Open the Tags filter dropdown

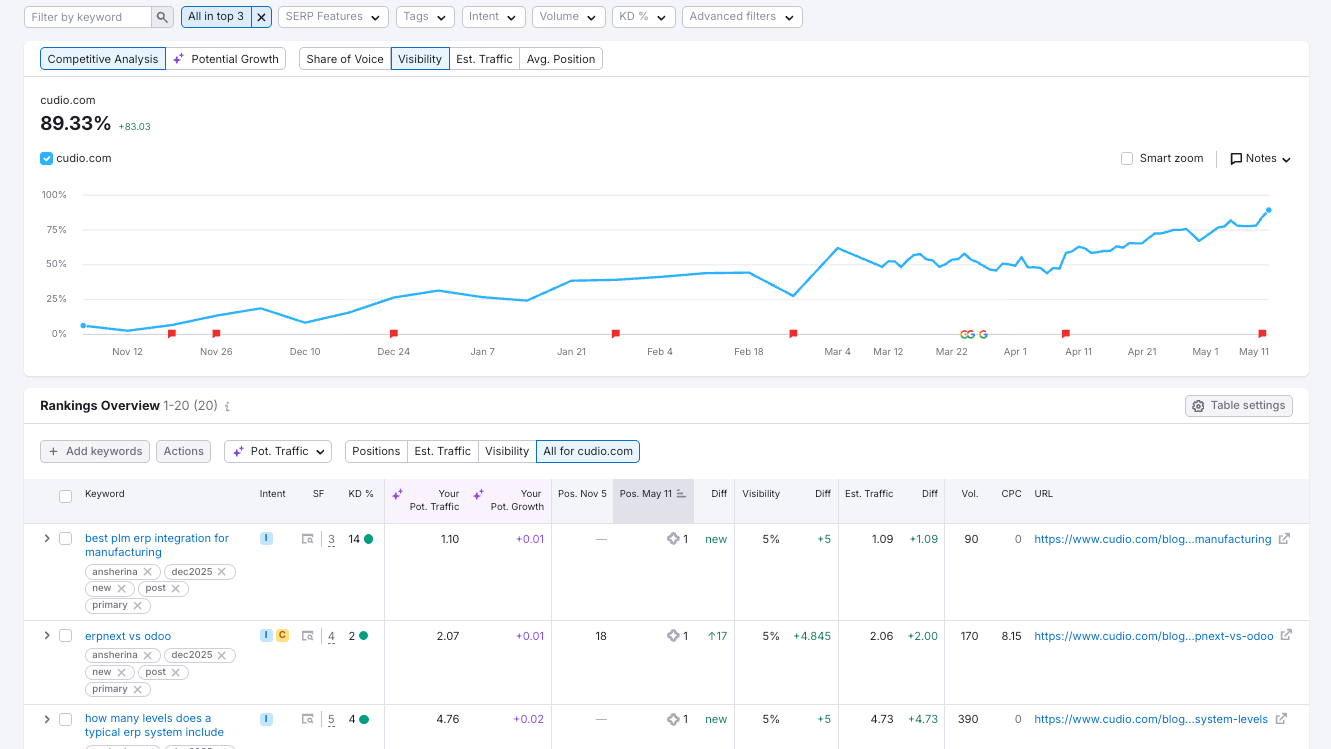tap(425, 17)
